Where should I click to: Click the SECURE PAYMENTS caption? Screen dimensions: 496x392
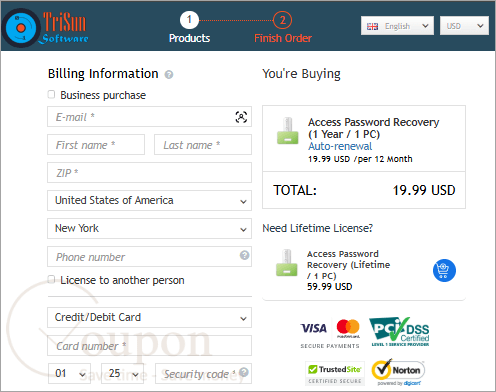click(x=330, y=346)
